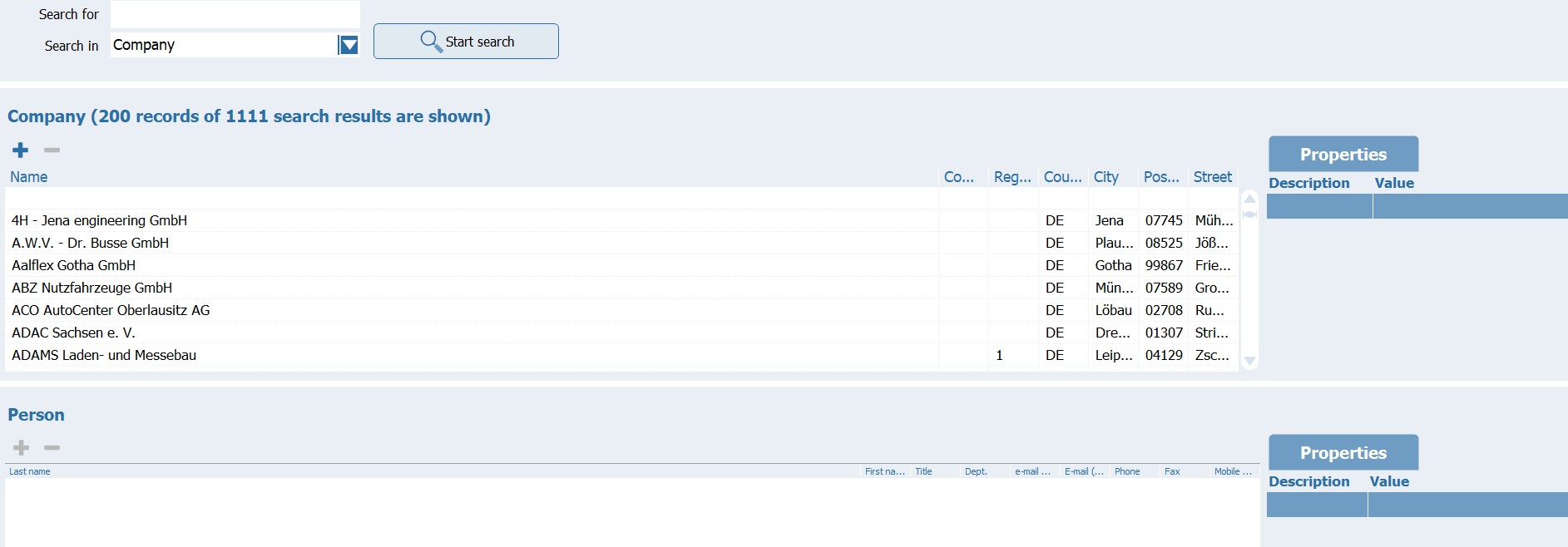1568x547 pixels.
Task: Focus the Search for input field
Action: [x=235, y=14]
